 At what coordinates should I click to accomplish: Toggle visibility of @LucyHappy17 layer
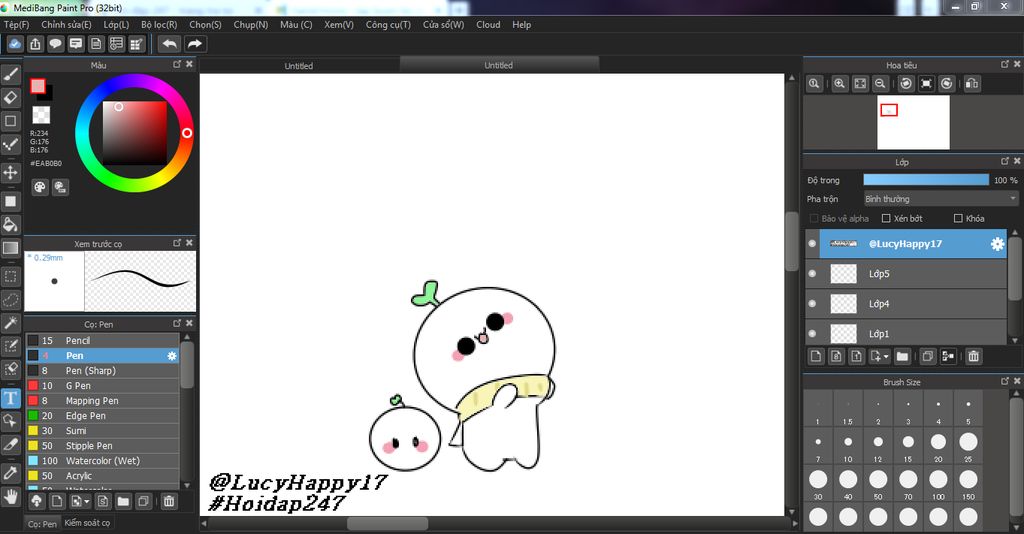coord(812,243)
